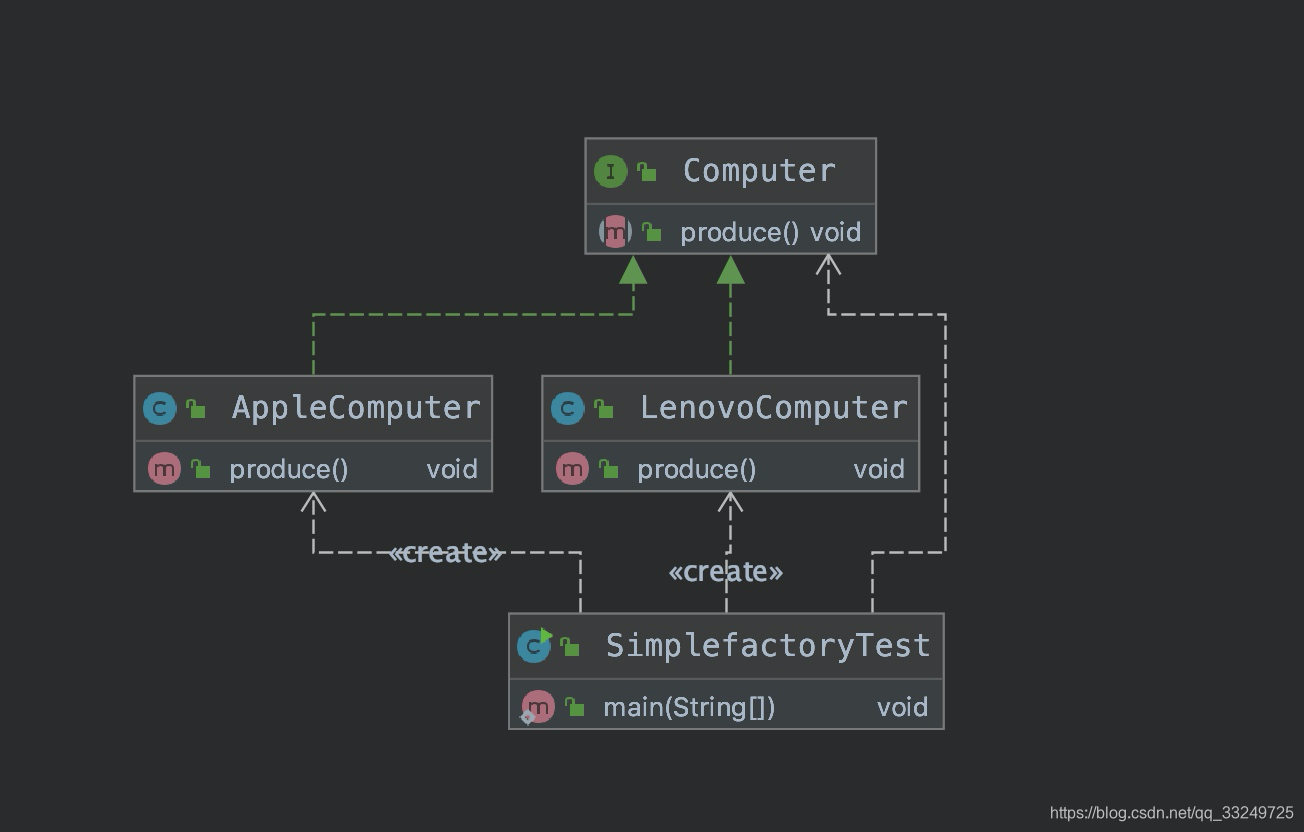Select main(String[]) method in SimplefactoryTest
The image size is (1304, 832).
(x=689, y=707)
